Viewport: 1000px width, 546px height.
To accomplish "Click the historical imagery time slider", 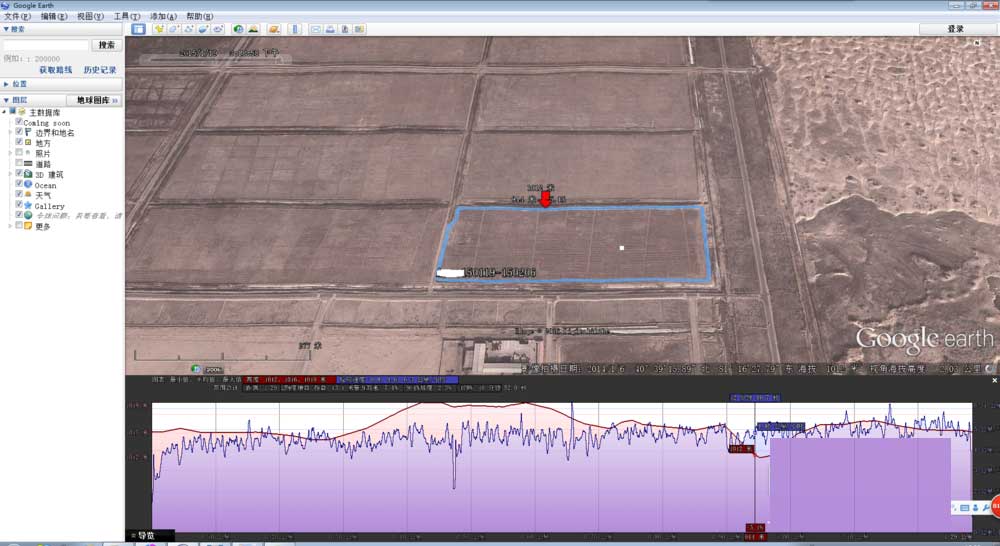I will pos(216,59).
